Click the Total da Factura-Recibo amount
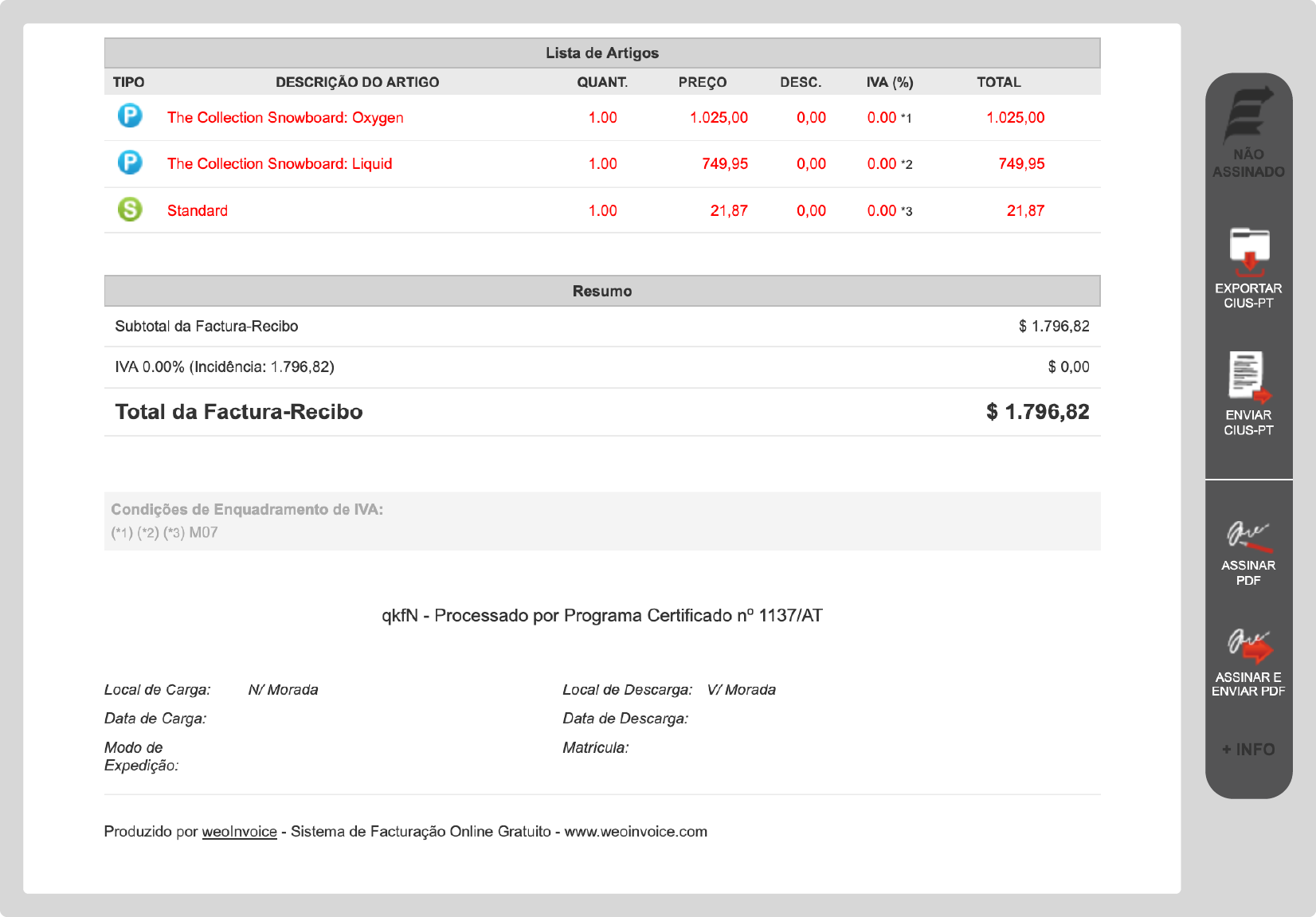Viewport: 1316px width, 917px height. pos(1037,412)
